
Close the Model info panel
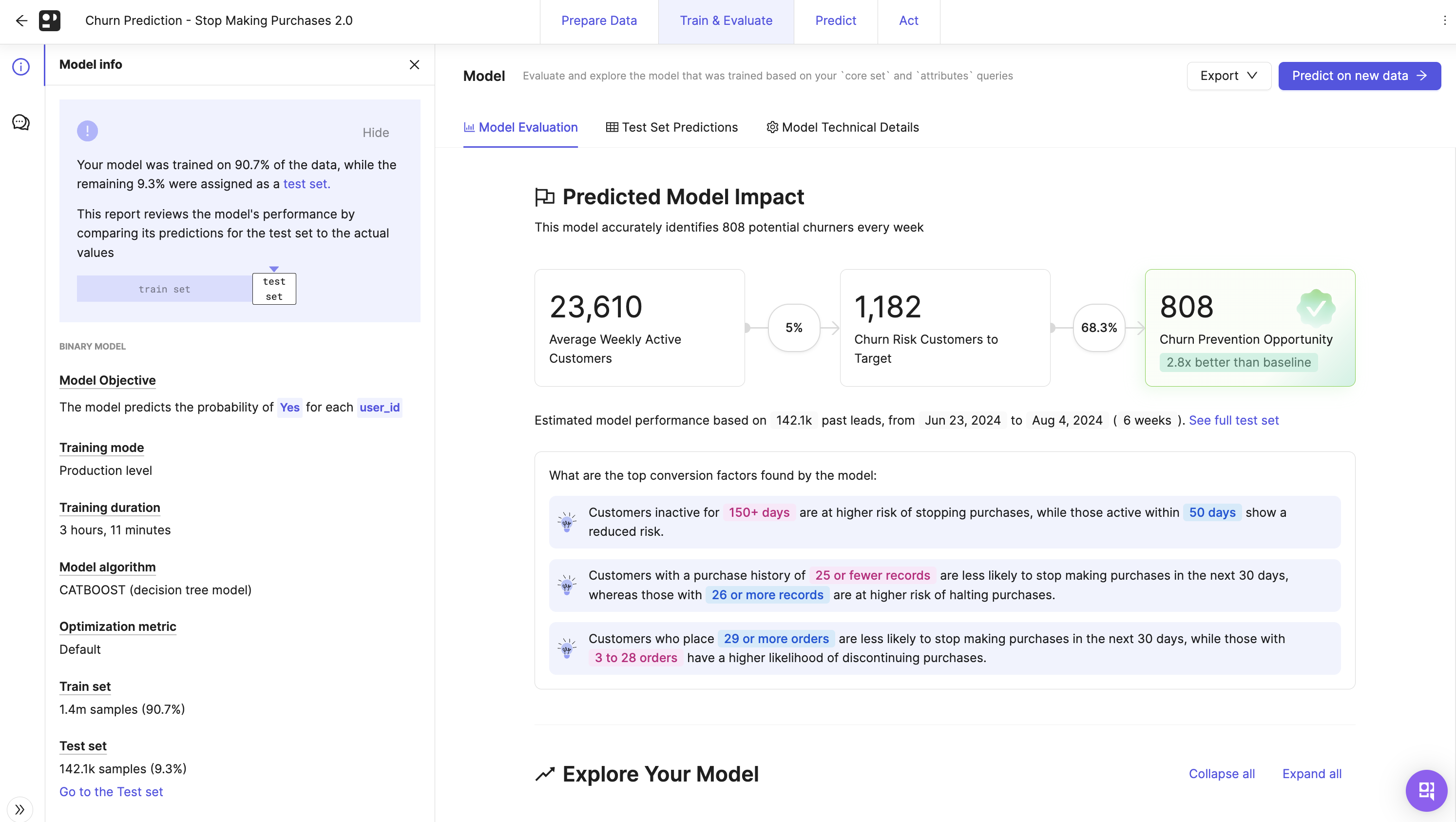click(x=414, y=65)
